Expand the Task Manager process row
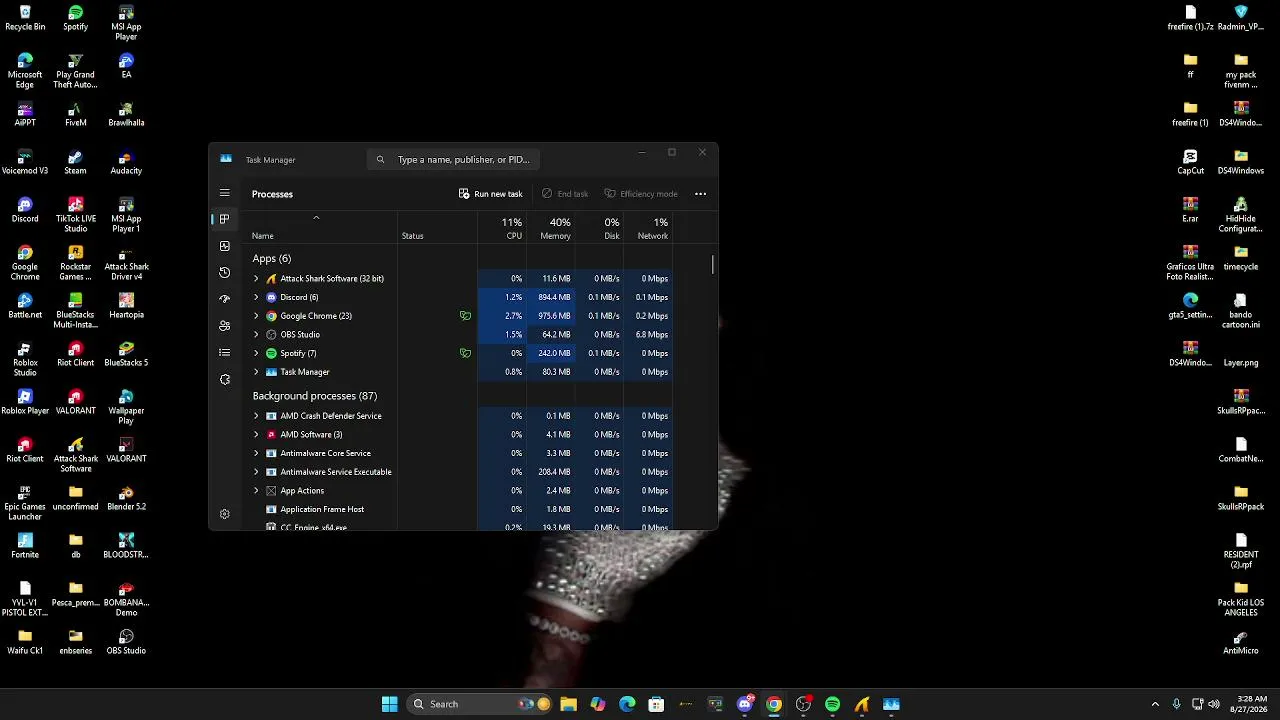Viewport: 1280px width, 720px height. coord(256,372)
